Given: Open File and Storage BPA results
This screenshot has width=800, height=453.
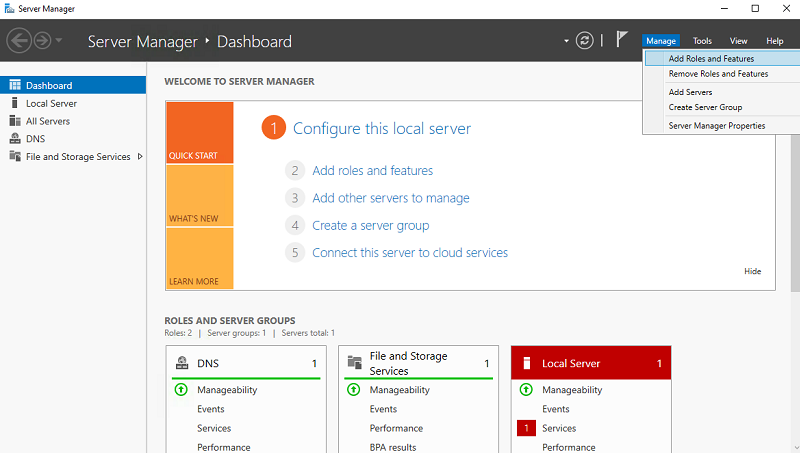Looking at the screenshot, I should (x=393, y=447).
